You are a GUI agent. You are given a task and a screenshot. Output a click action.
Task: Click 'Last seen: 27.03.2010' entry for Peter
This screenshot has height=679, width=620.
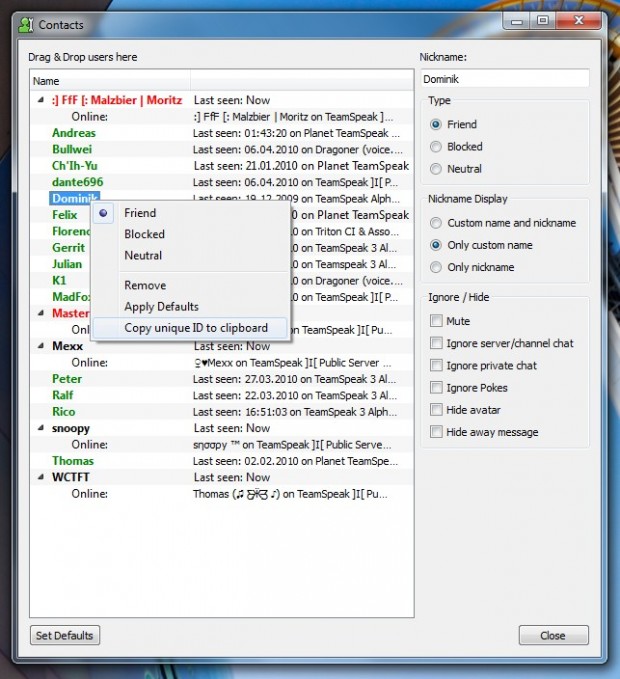pos(294,379)
